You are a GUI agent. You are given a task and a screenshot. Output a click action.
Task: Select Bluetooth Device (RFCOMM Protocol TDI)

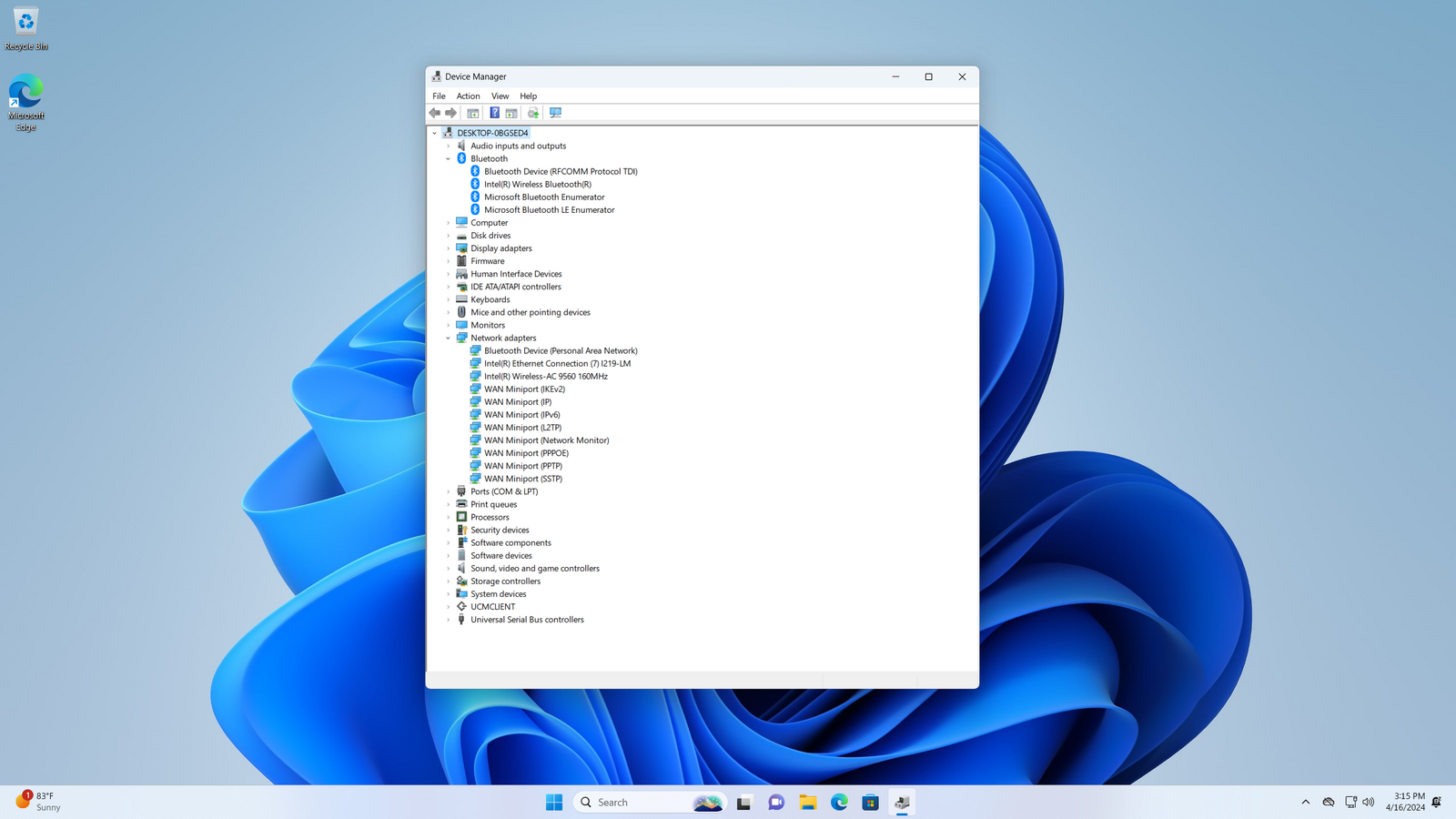tap(561, 171)
